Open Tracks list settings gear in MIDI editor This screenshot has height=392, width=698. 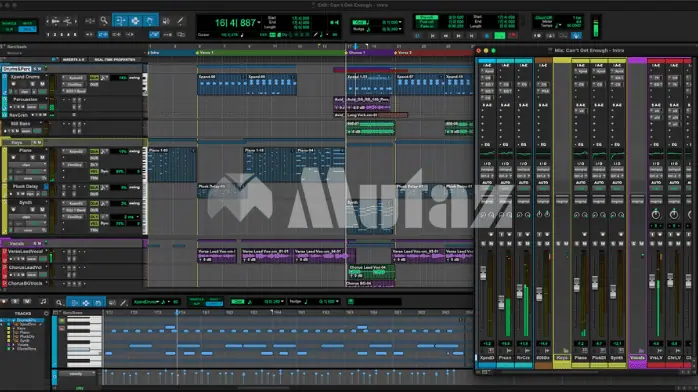pos(46,313)
